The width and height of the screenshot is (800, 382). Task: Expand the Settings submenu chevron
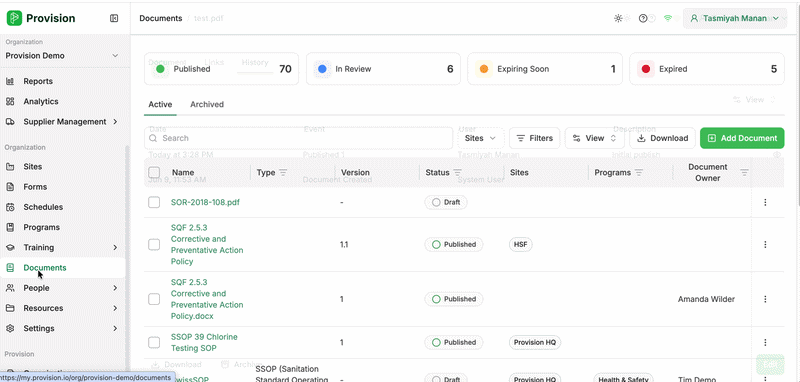(115, 328)
